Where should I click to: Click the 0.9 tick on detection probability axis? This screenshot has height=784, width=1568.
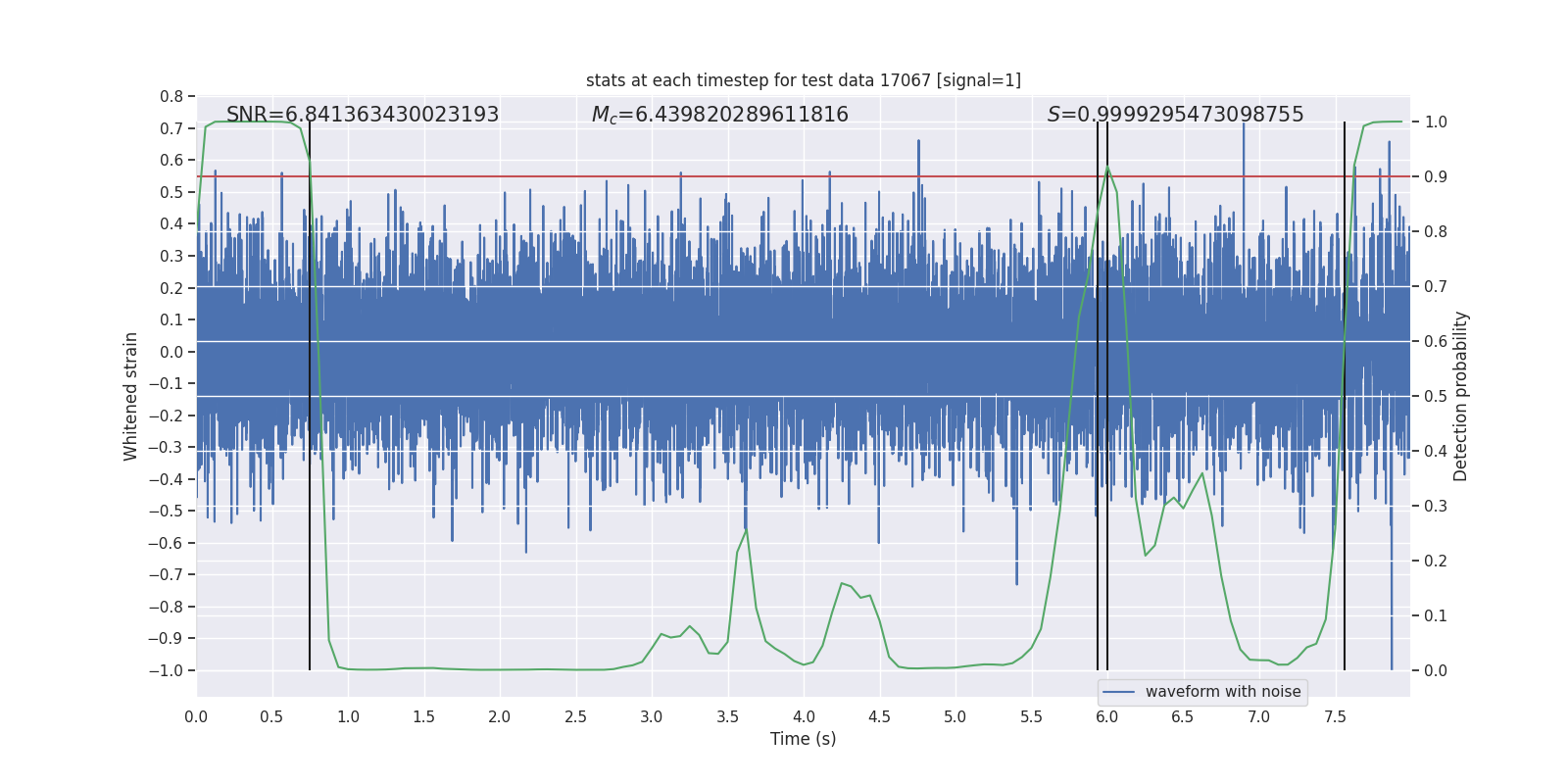(1436, 177)
